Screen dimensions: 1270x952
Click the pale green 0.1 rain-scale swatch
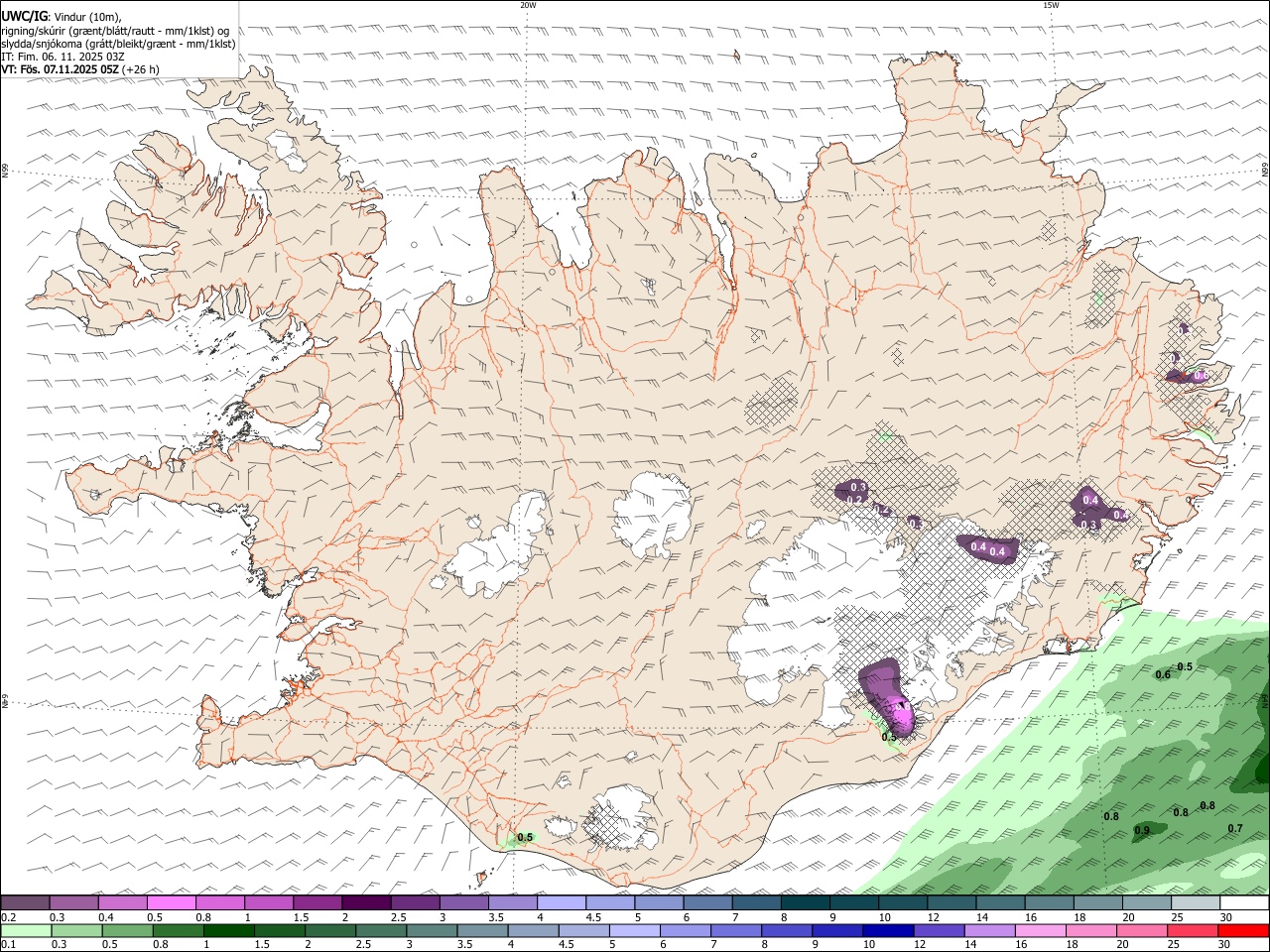click(26, 931)
